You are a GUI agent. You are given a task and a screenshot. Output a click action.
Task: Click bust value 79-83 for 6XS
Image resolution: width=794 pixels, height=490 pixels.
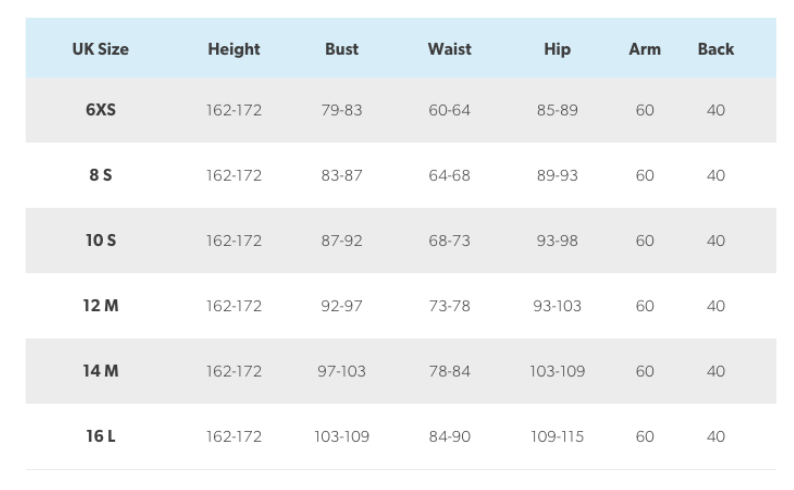click(342, 110)
